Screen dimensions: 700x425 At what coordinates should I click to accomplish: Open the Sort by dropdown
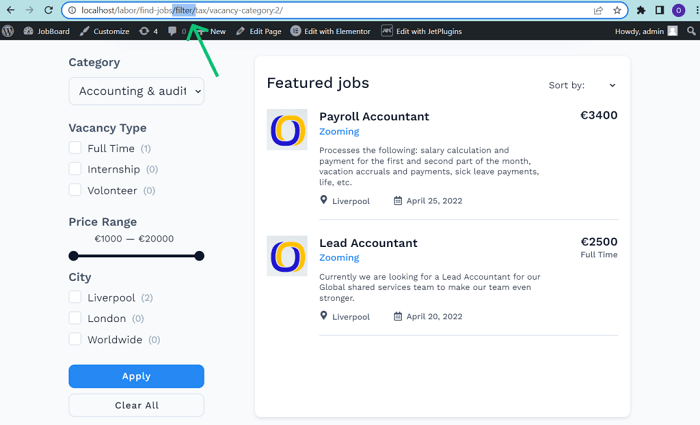583,86
